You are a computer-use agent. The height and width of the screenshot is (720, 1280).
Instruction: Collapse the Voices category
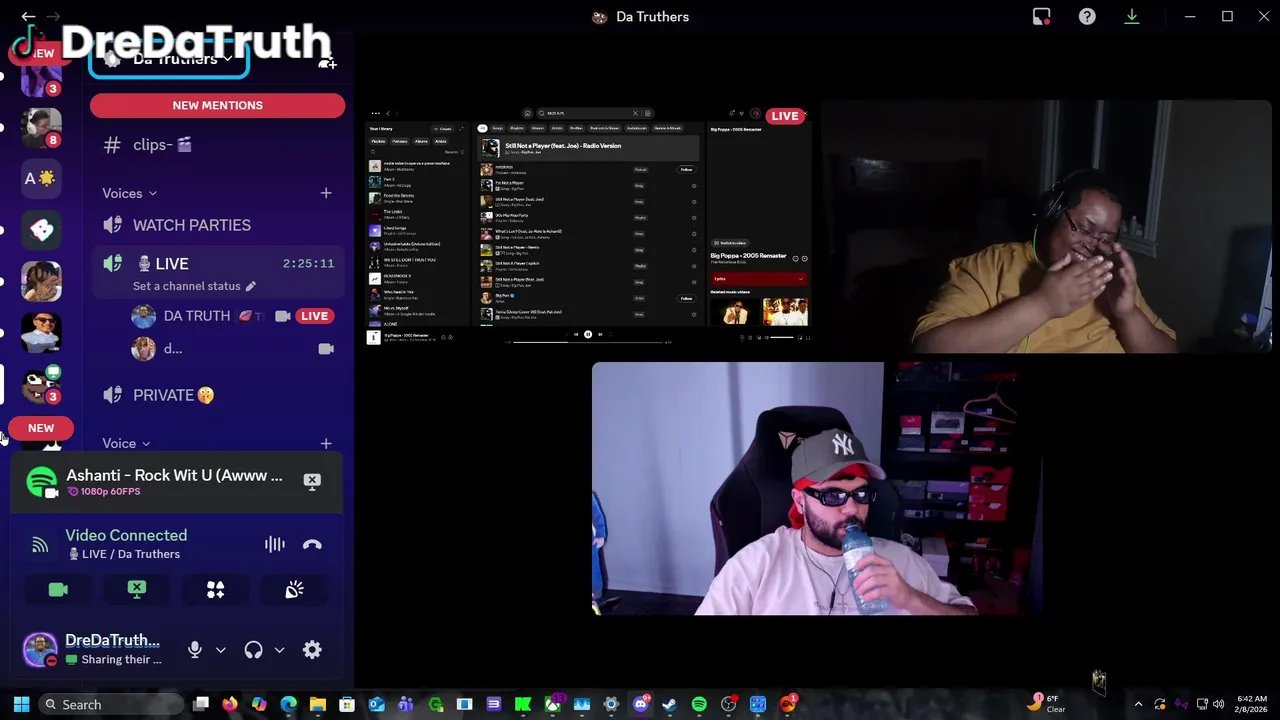coord(129,193)
